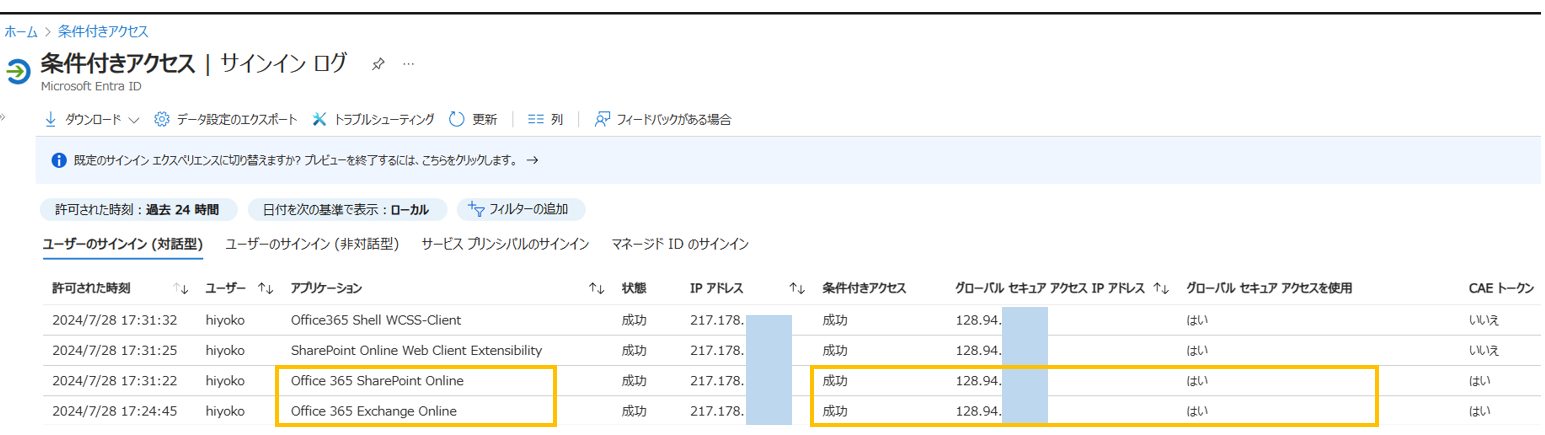
Task: Open the Office 365 SharePoint Online row
Action: [377, 381]
